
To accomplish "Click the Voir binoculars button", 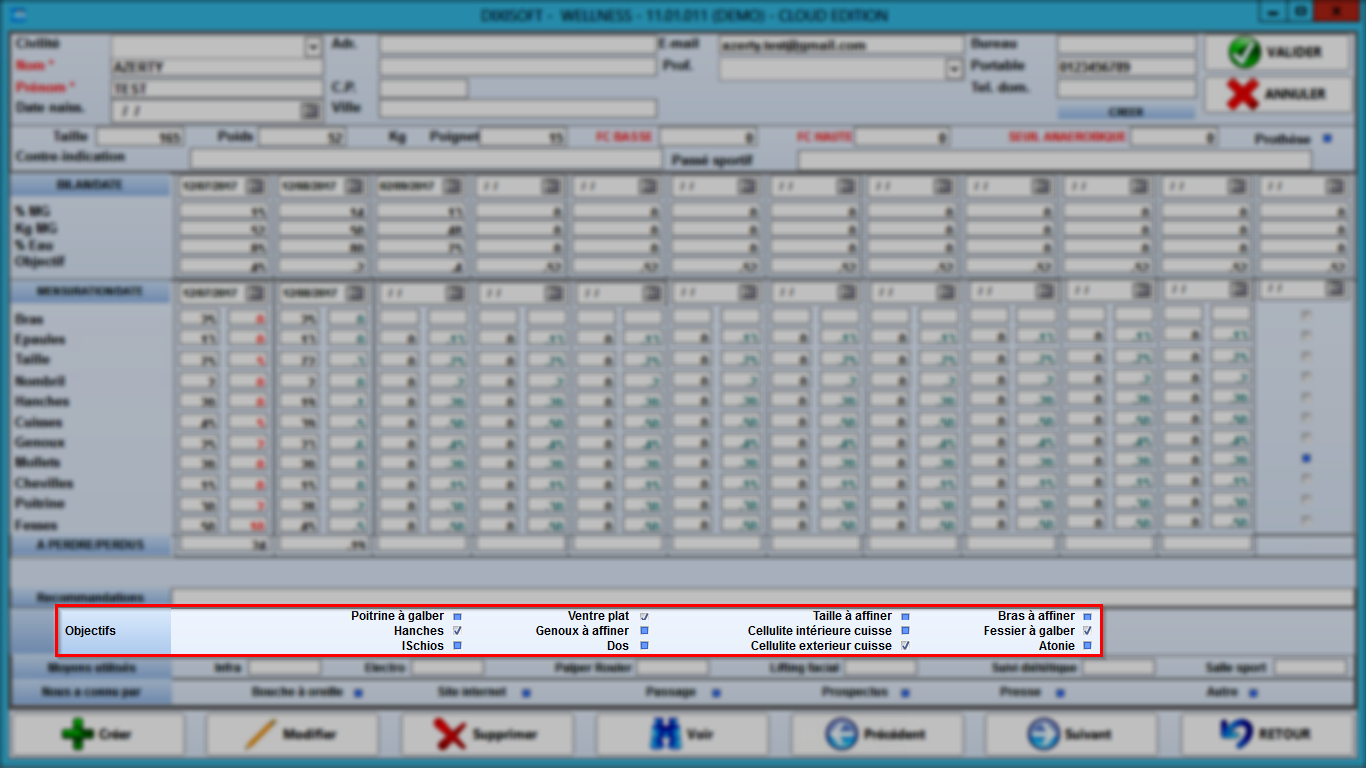I will (682, 734).
